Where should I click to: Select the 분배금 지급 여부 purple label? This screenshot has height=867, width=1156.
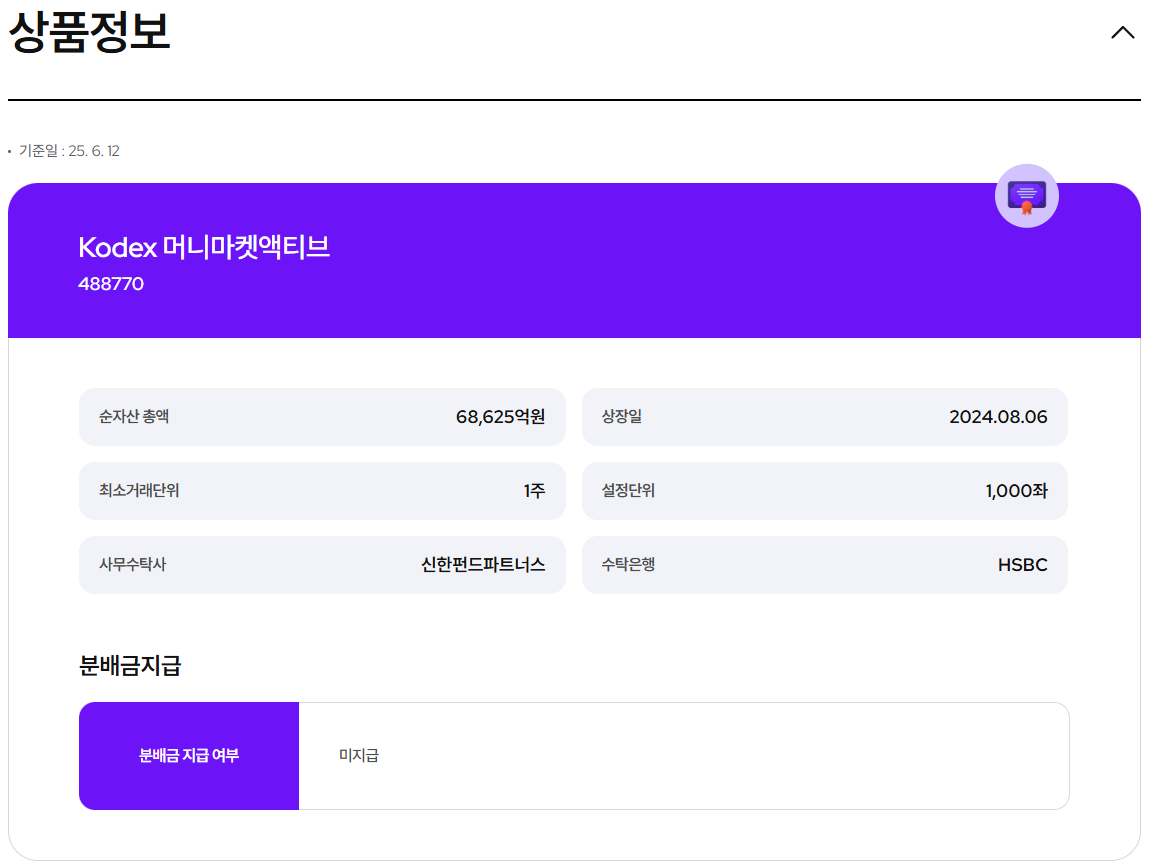188,755
